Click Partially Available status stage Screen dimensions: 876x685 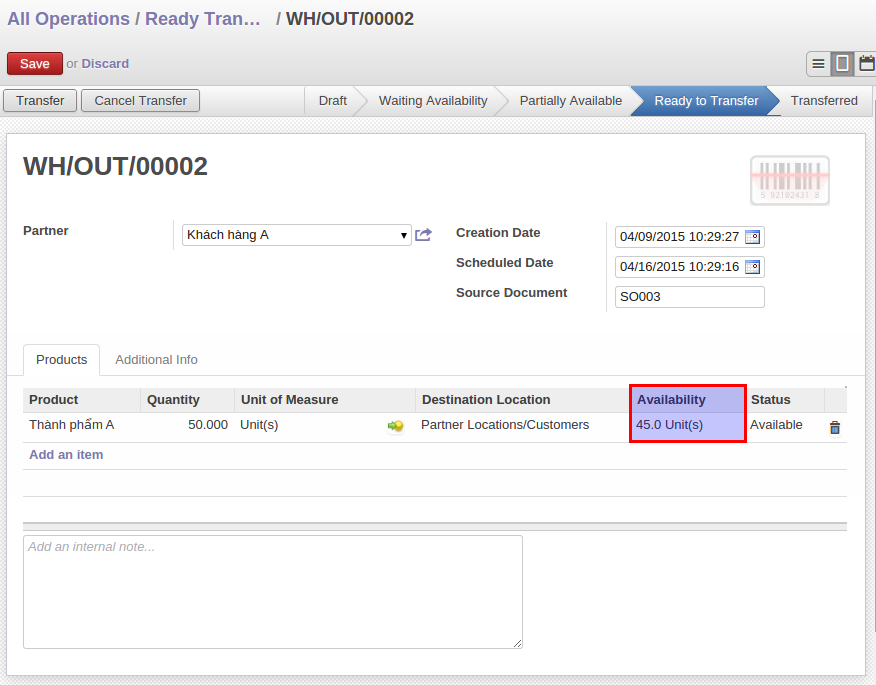coord(570,101)
